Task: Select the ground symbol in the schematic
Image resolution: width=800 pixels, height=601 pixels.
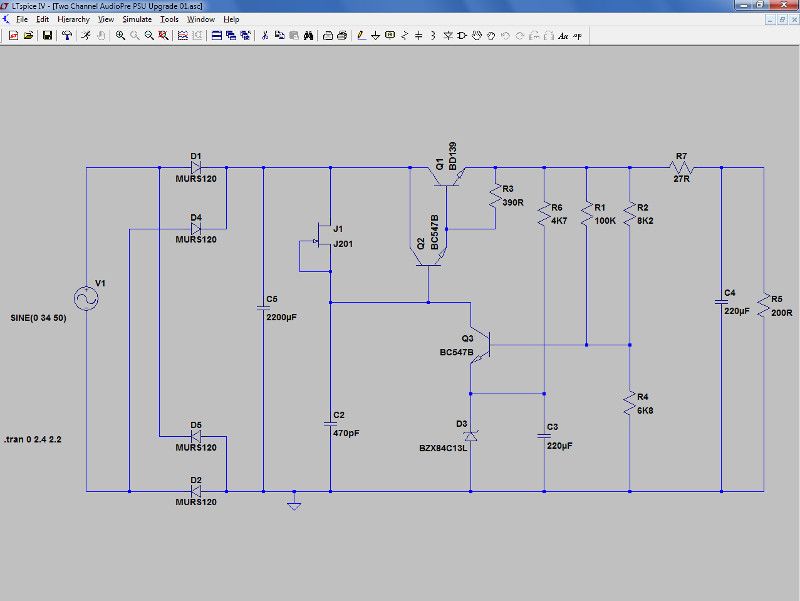Action: [x=294, y=503]
